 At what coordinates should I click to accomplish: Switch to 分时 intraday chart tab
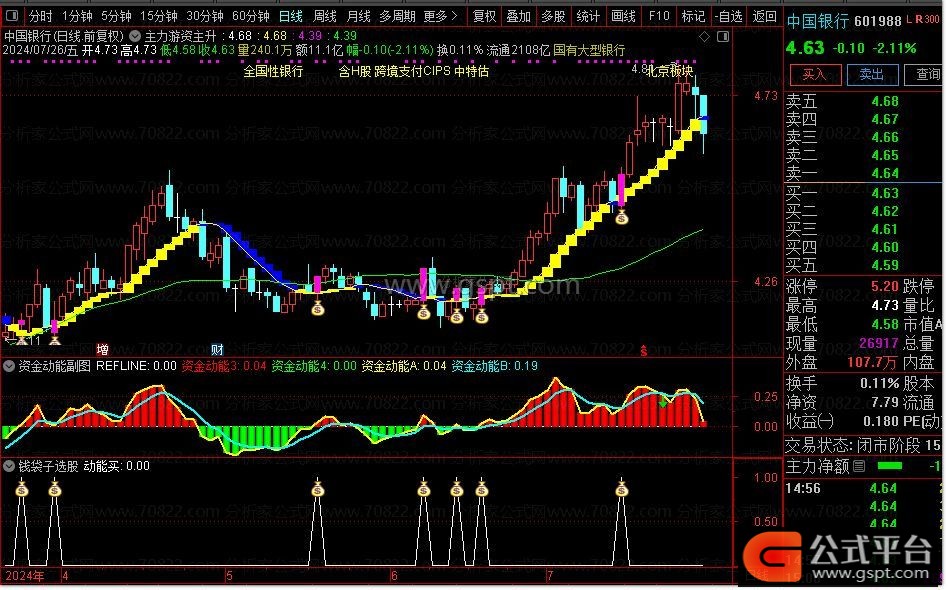41,16
